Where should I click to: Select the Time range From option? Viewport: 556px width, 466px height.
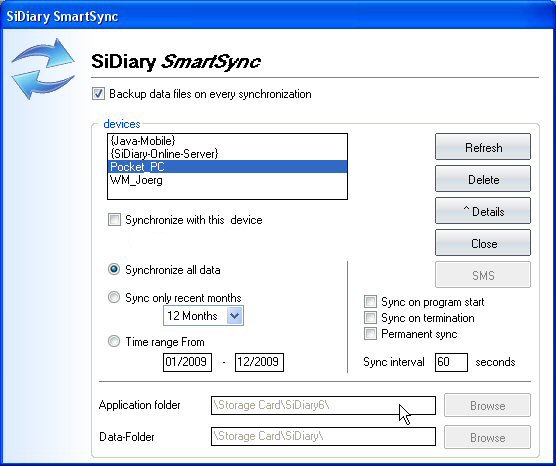pyautogui.click(x=114, y=342)
